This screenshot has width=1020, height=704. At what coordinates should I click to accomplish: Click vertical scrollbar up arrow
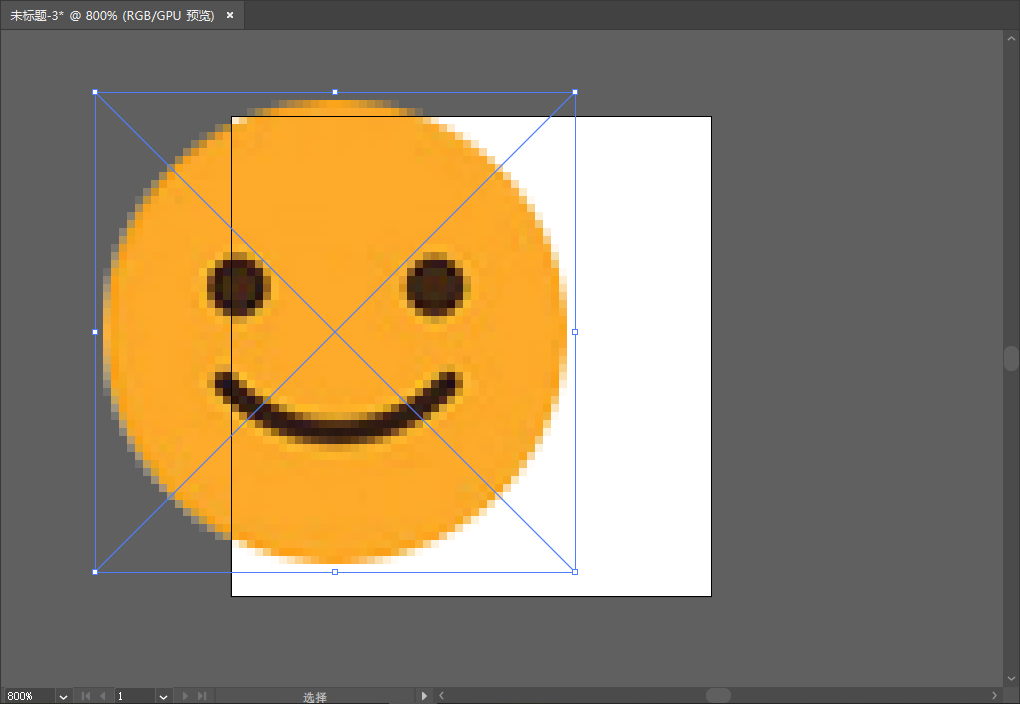1011,39
